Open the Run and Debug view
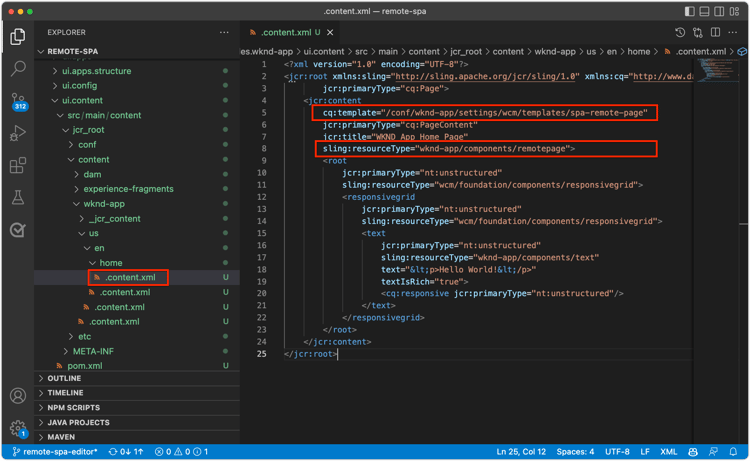The width and height of the screenshot is (750, 461). tap(18, 134)
